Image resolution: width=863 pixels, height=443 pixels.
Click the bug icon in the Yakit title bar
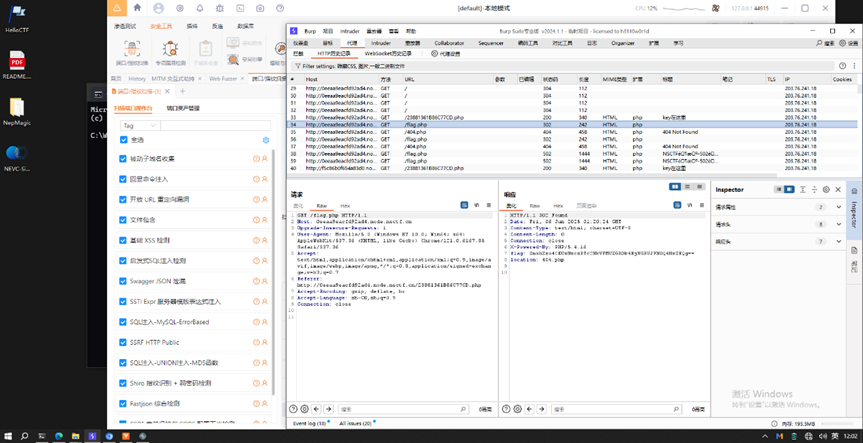[220, 8]
